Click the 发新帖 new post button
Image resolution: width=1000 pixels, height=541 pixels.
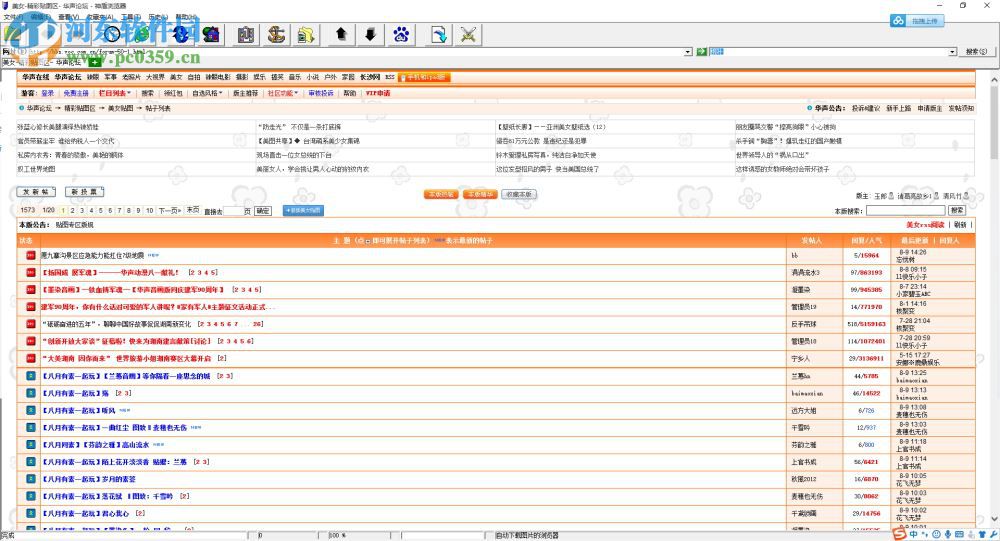37,191
